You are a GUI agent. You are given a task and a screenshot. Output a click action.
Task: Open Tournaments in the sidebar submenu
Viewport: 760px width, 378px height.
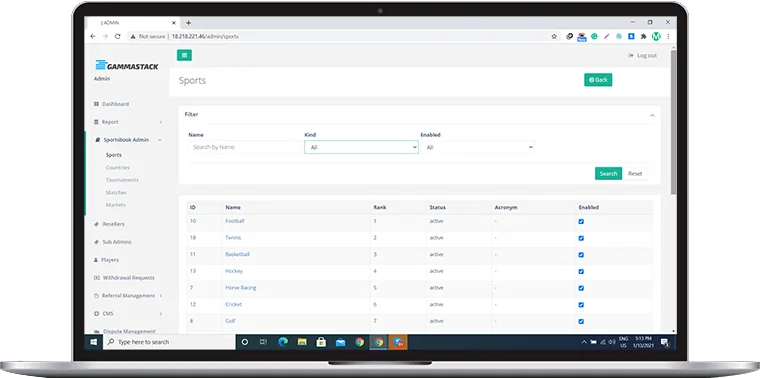coord(122,180)
